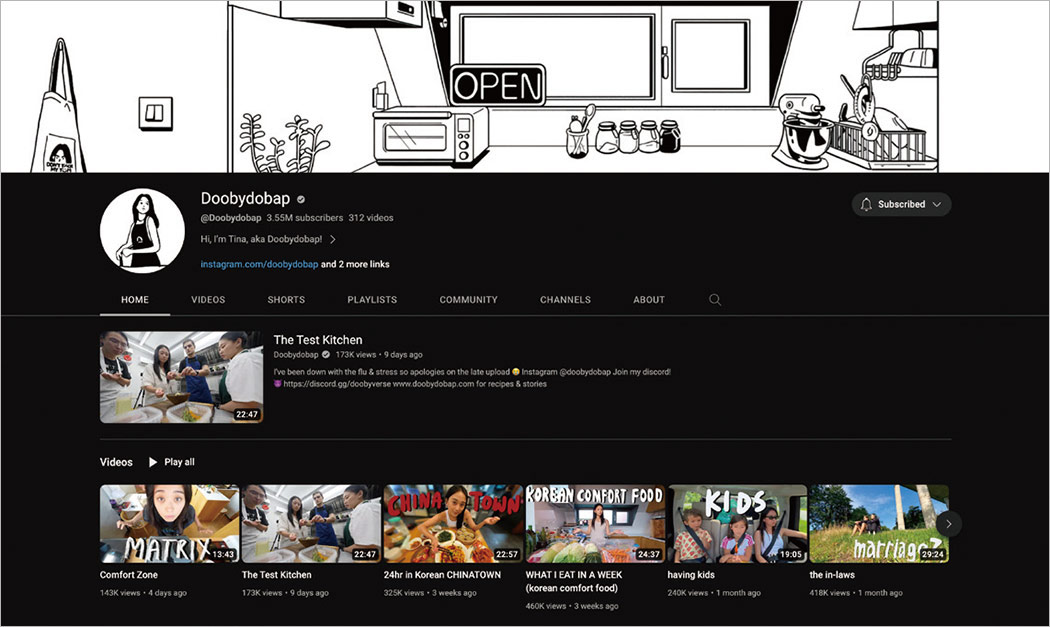Click the 'having kids' video title
This screenshot has height=627, width=1050.
pyautogui.click(x=691, y=575)
